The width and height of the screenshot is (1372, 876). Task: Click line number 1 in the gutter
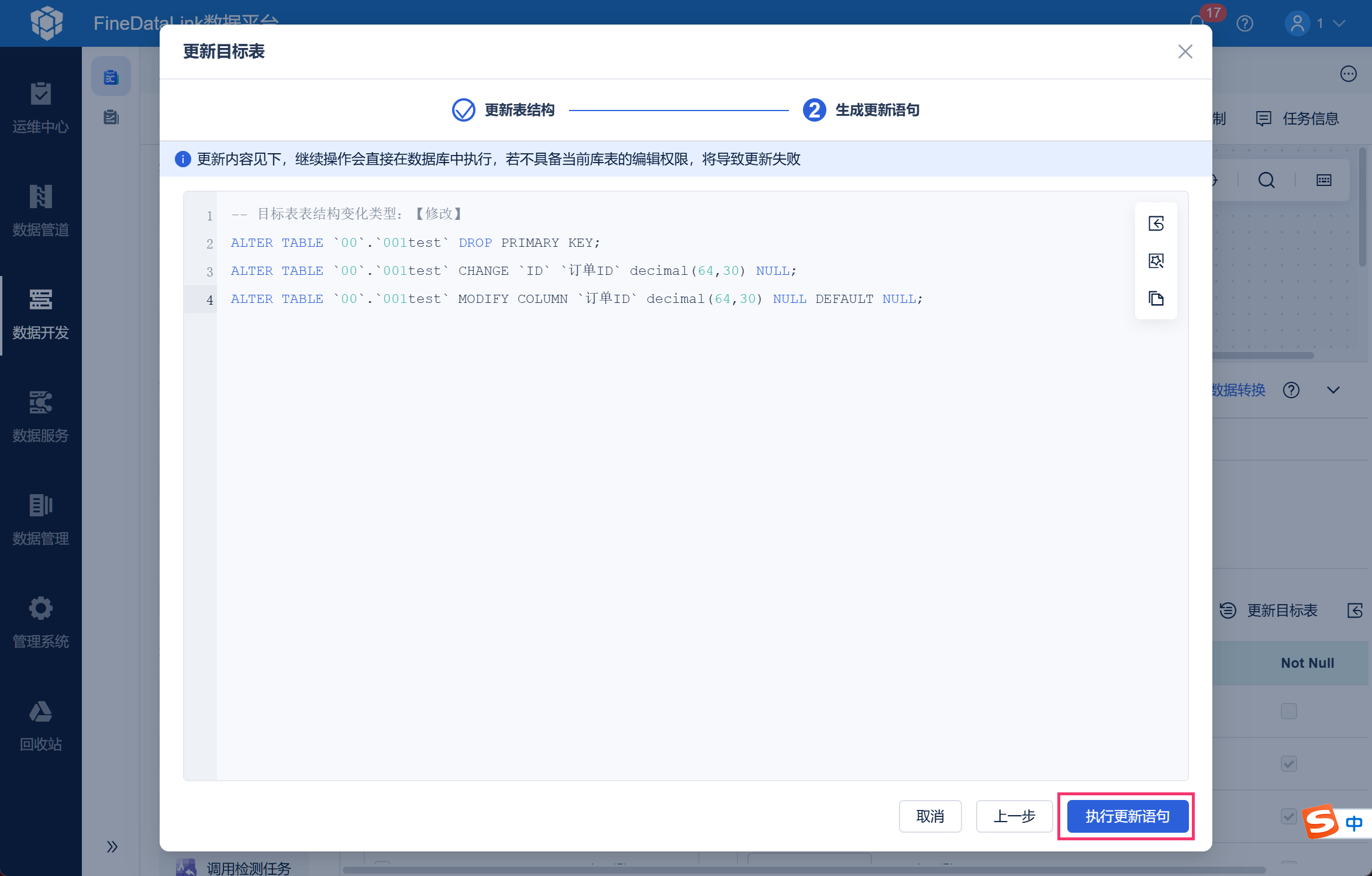[x=210, y=216]
